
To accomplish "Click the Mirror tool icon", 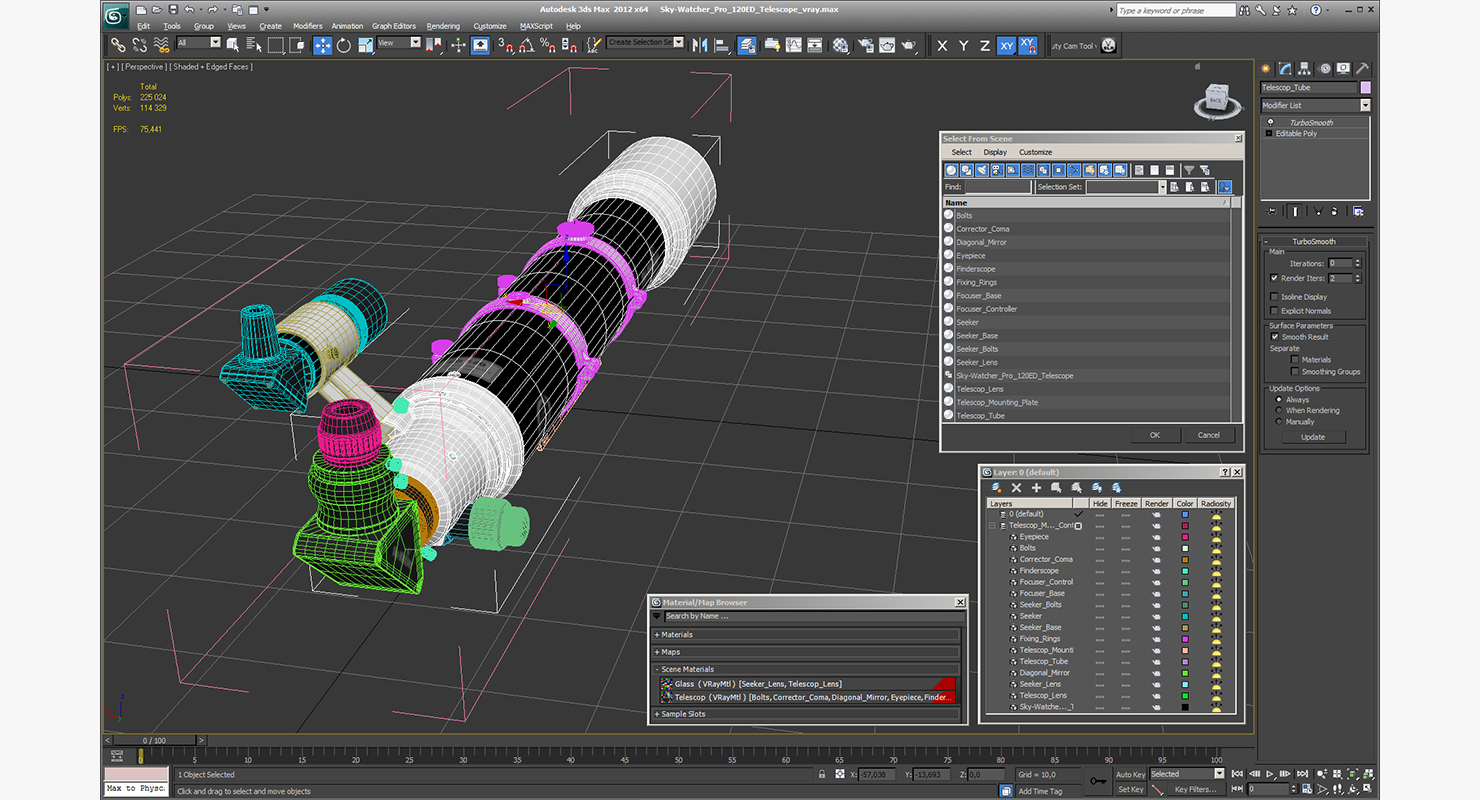I will click(x=700, y=45).
